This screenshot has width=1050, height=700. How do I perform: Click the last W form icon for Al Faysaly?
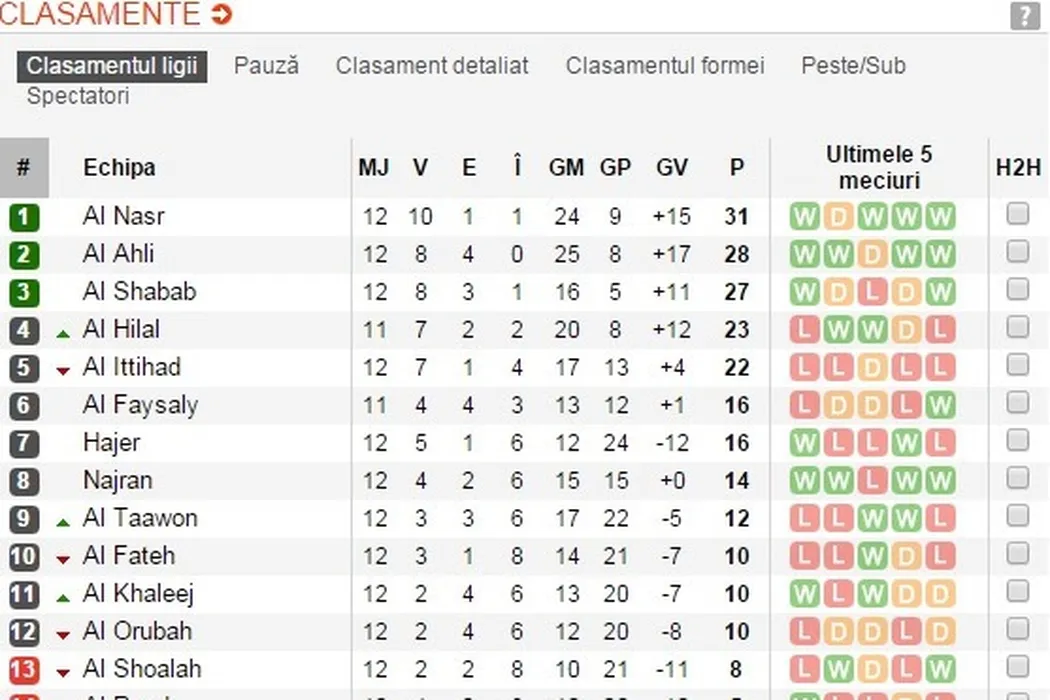pyautogui.click(x=940, y=405)
